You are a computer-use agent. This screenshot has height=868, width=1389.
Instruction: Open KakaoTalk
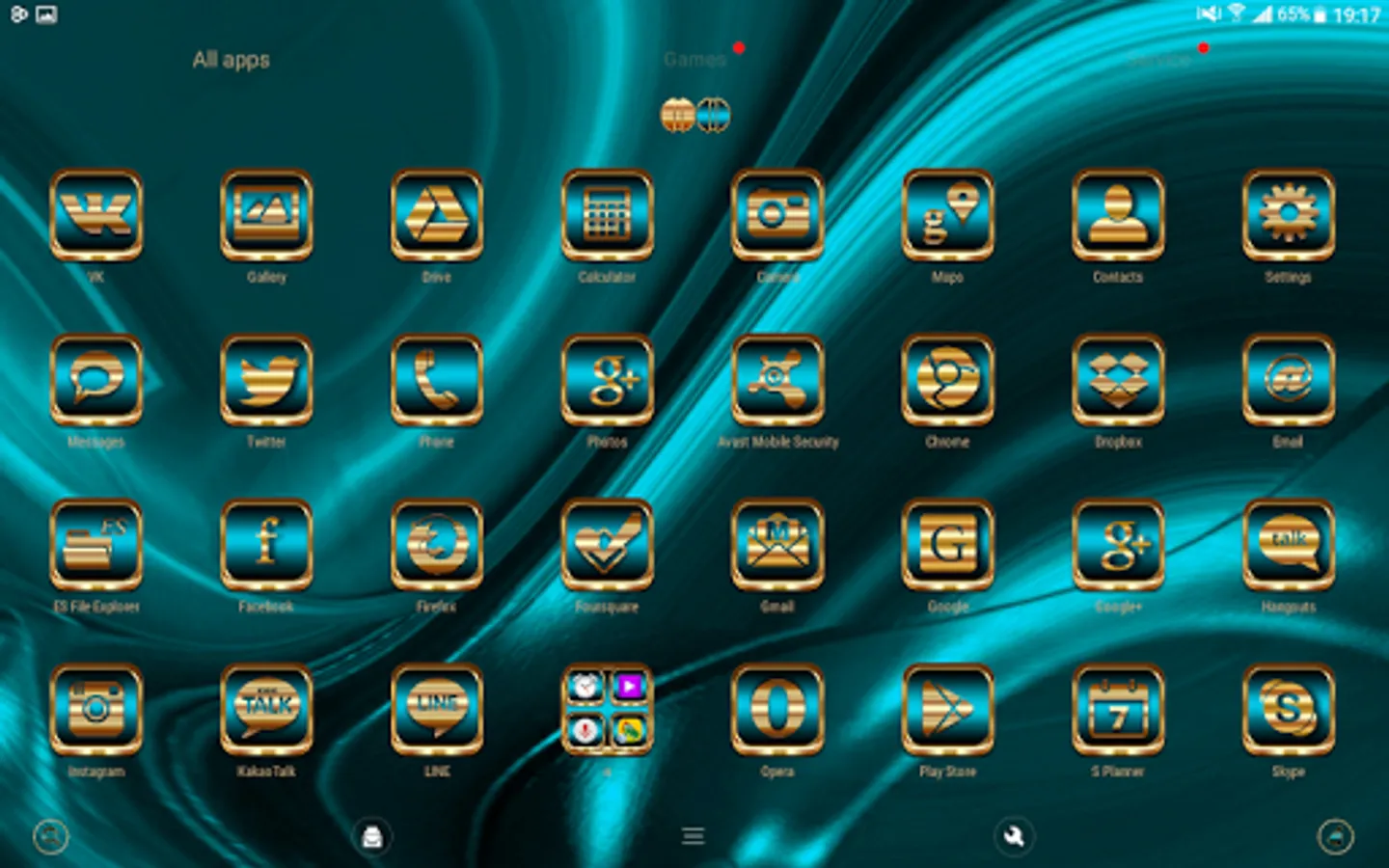click(266, 710)
